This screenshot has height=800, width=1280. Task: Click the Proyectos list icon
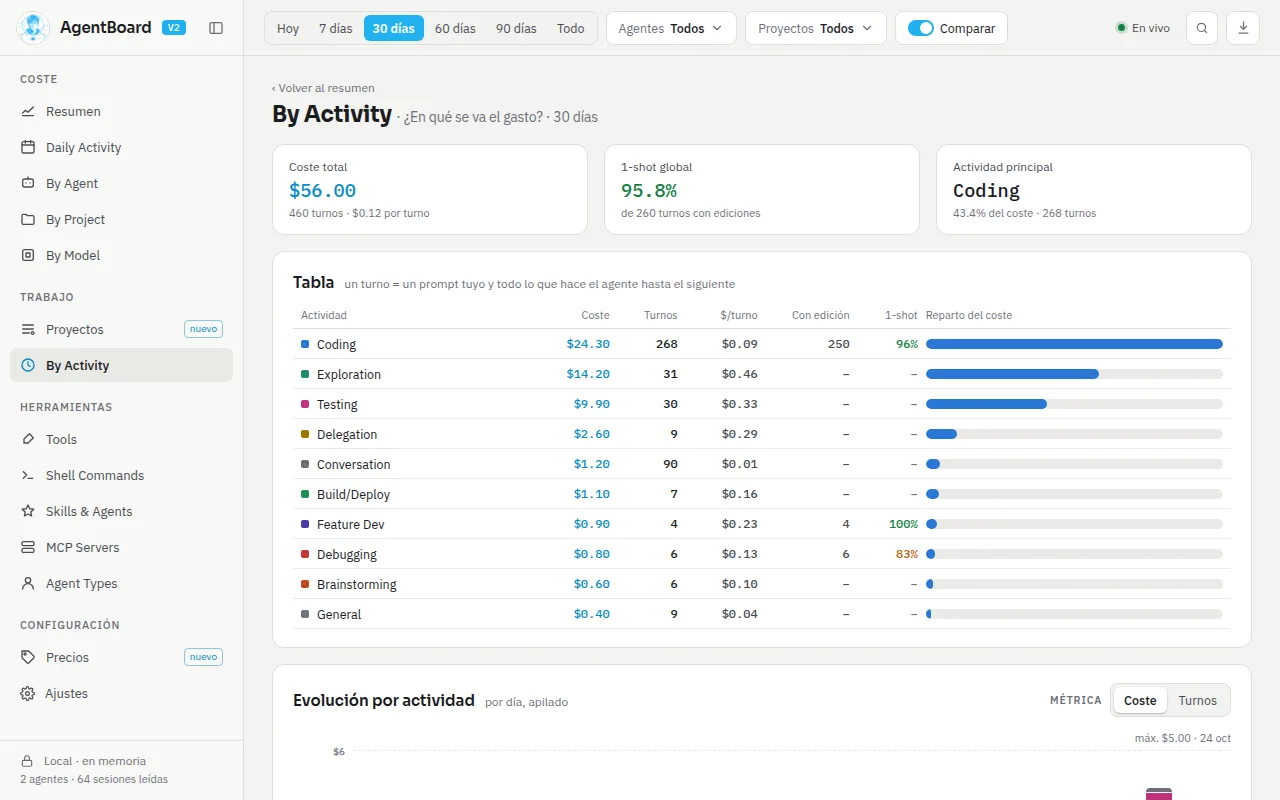pyautogui.click(x=28, y=330)
